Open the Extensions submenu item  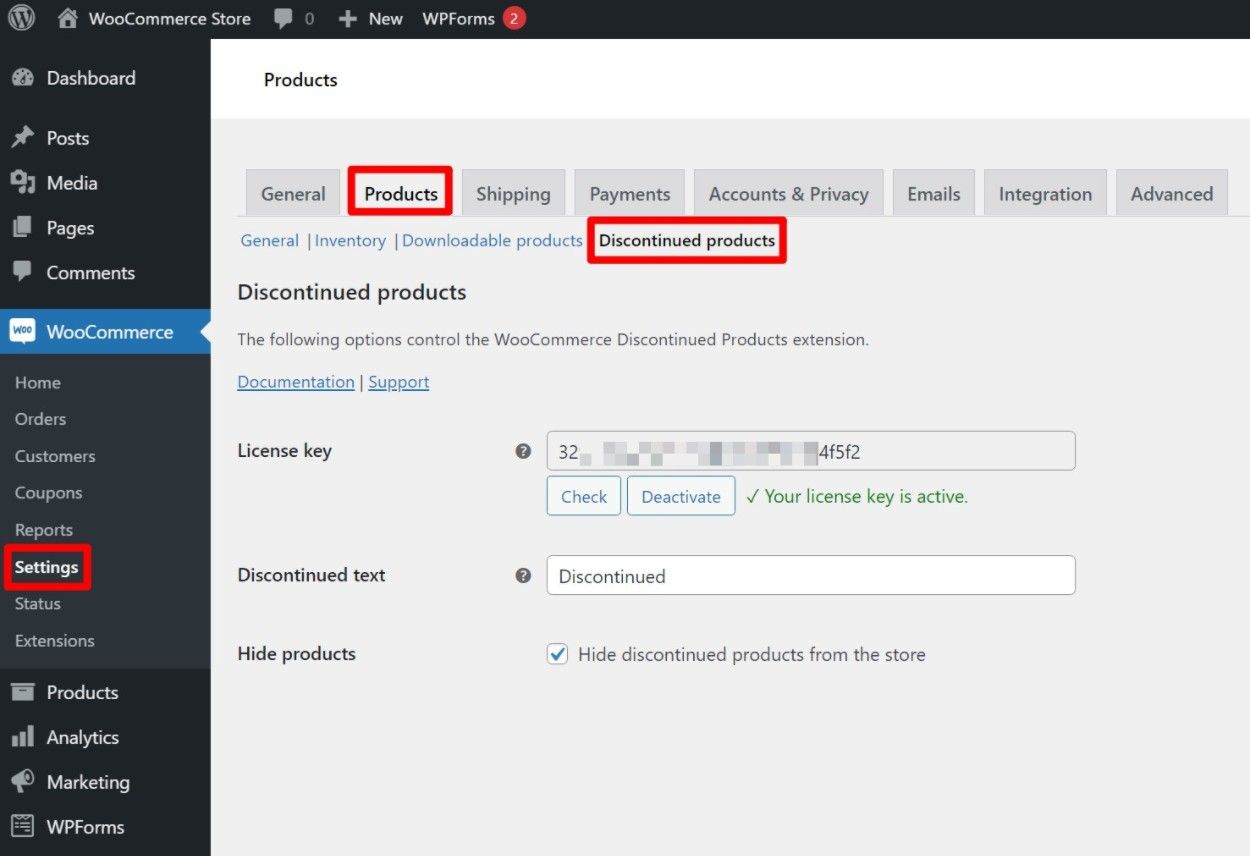[55, 641]
